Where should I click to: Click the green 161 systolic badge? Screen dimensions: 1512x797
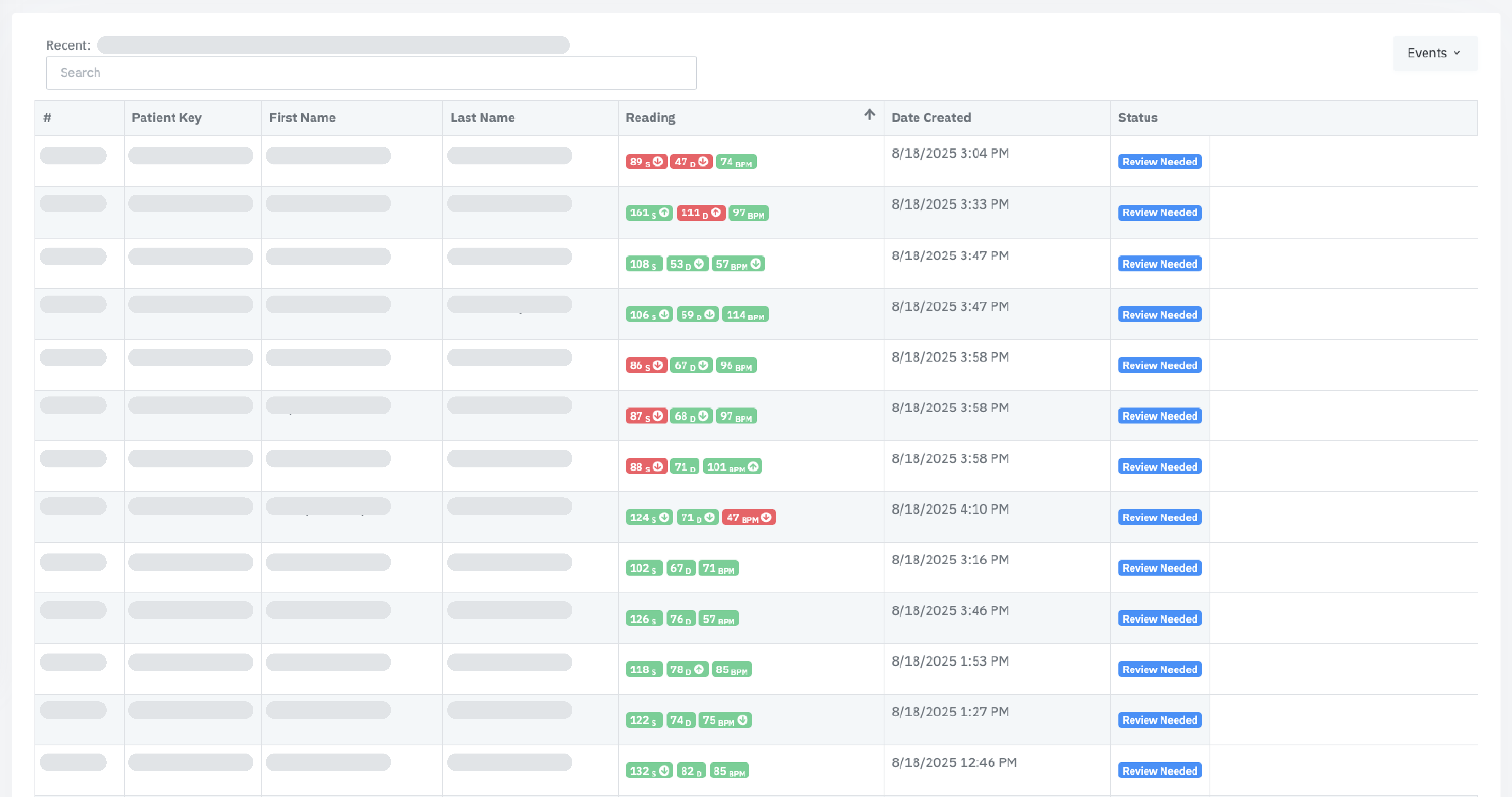click(649, 213)
